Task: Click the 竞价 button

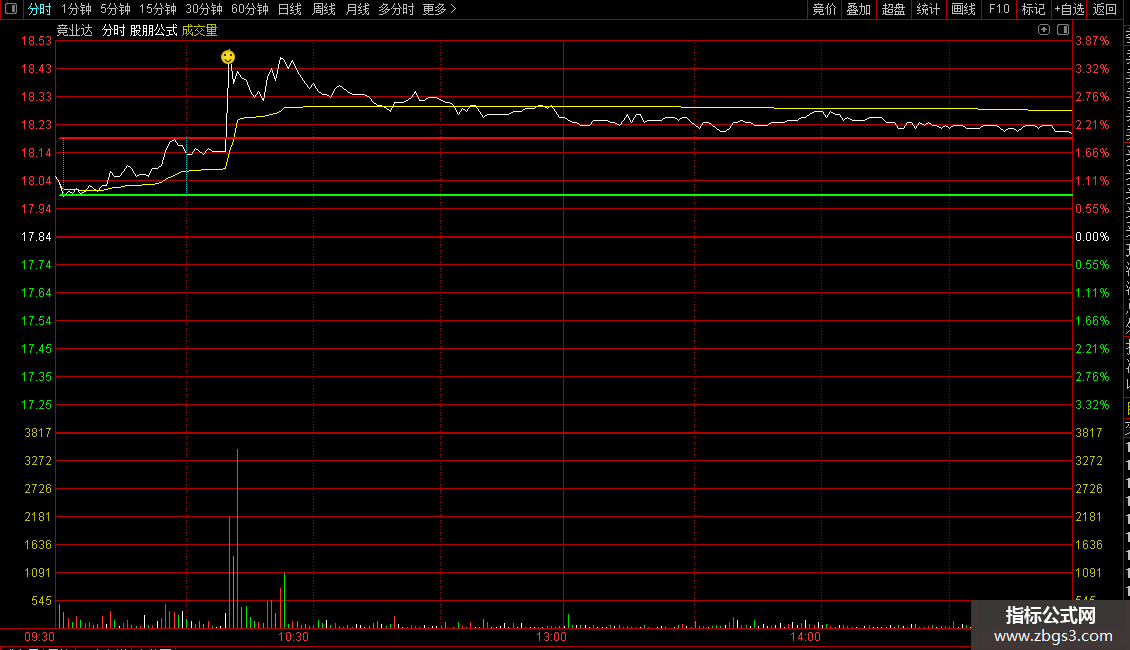Action: pos(824,9)
